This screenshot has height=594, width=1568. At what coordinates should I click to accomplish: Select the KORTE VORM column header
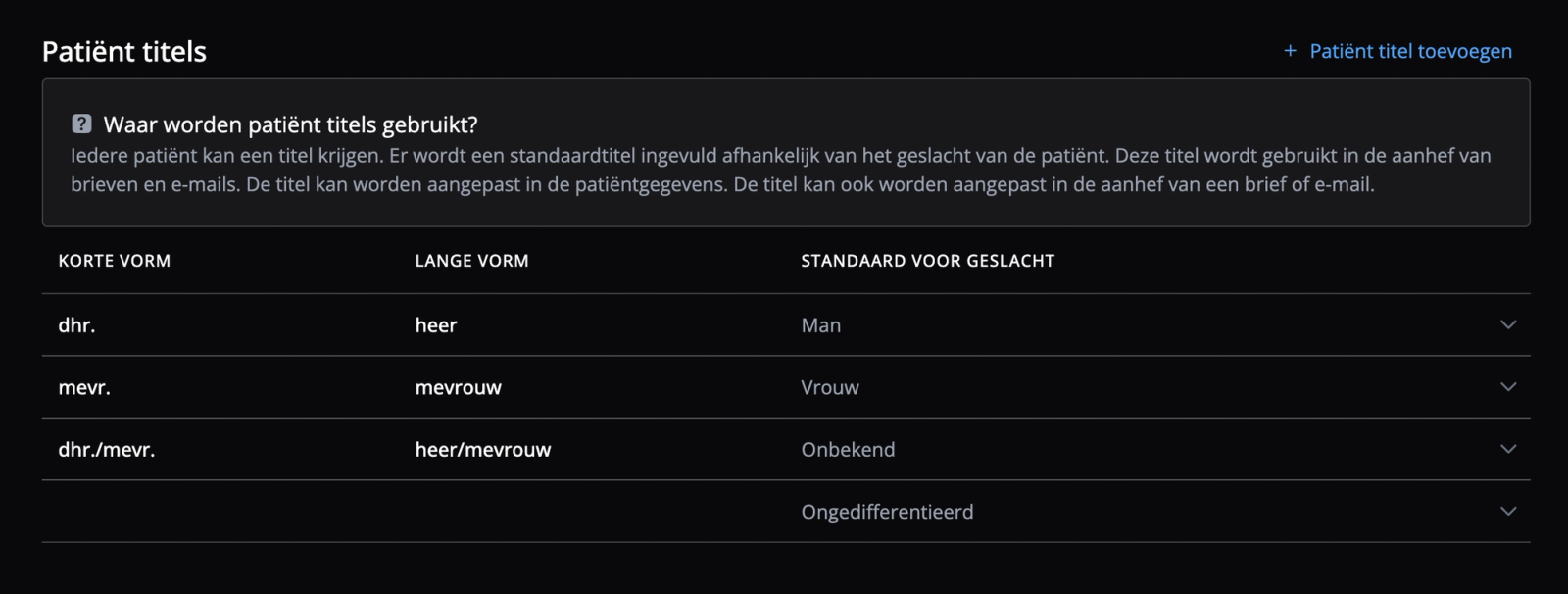(x=113, y=261)
